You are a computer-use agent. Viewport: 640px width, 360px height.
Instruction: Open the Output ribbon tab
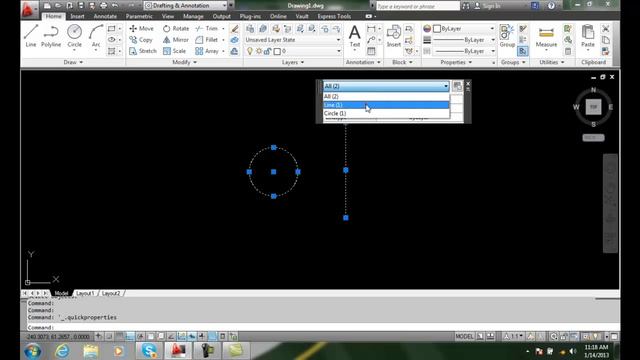pyautogui.click(x=222, y=16)
